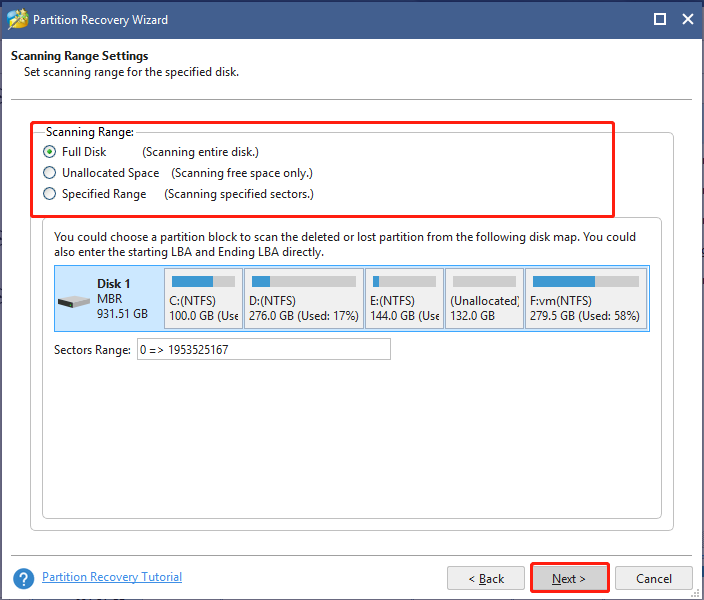
Task: Go back with the Back button
Action: (486, 578)
